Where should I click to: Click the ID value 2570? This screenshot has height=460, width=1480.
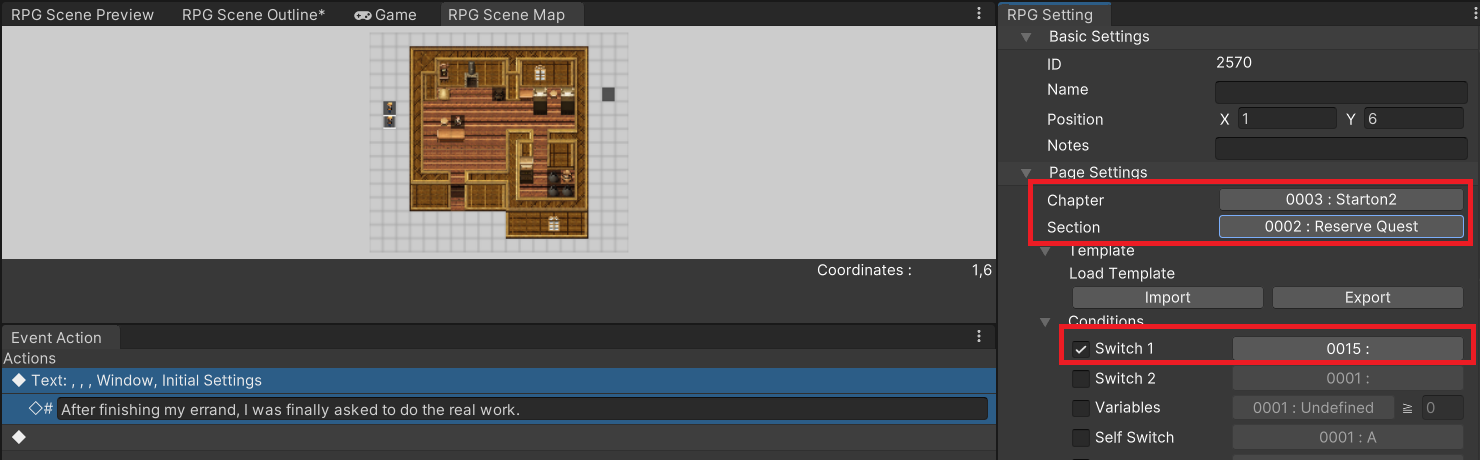click(x=1234, y=63)
